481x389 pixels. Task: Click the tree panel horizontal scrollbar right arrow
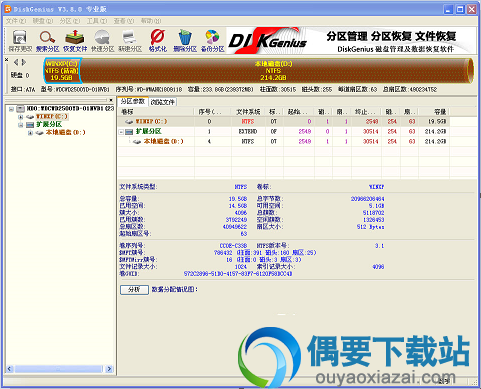(x=109, y=369)
